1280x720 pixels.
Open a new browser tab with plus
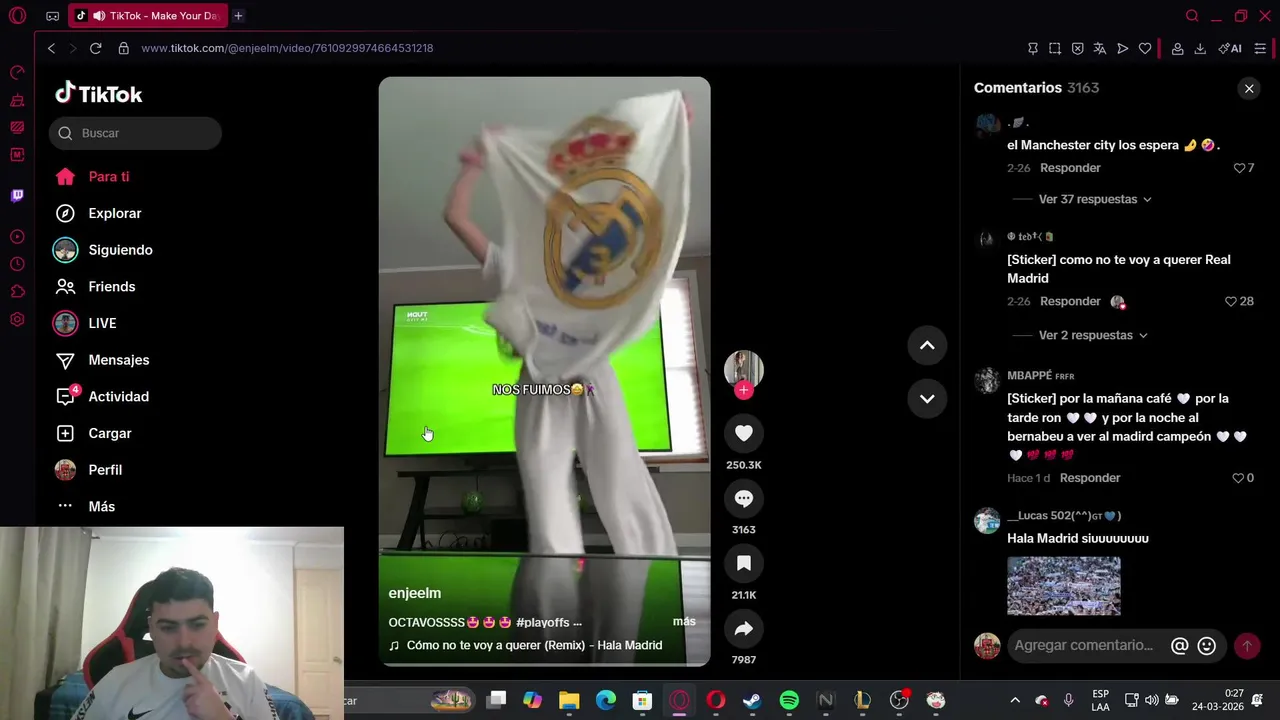tap(238, 16)
